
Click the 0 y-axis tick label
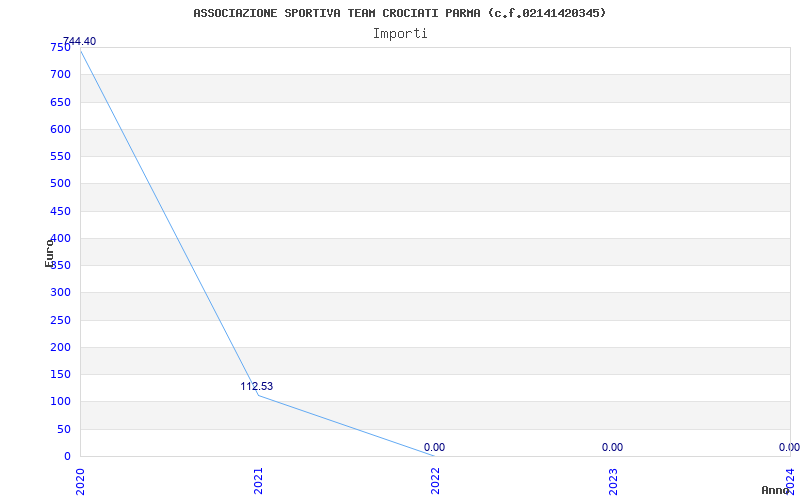(67, 457)
